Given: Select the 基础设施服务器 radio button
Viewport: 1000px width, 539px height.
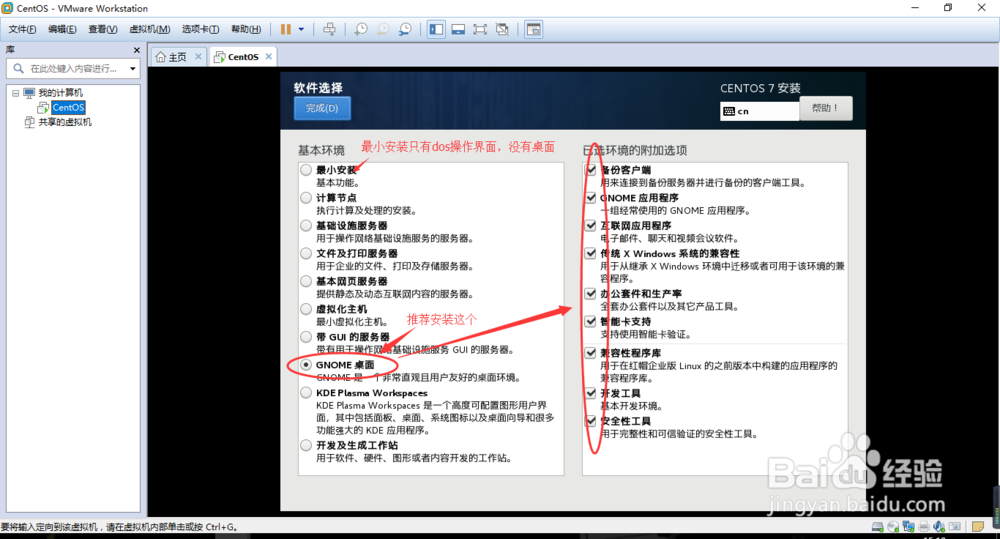Looking at the screenshot, I should (x=306, y=225).
